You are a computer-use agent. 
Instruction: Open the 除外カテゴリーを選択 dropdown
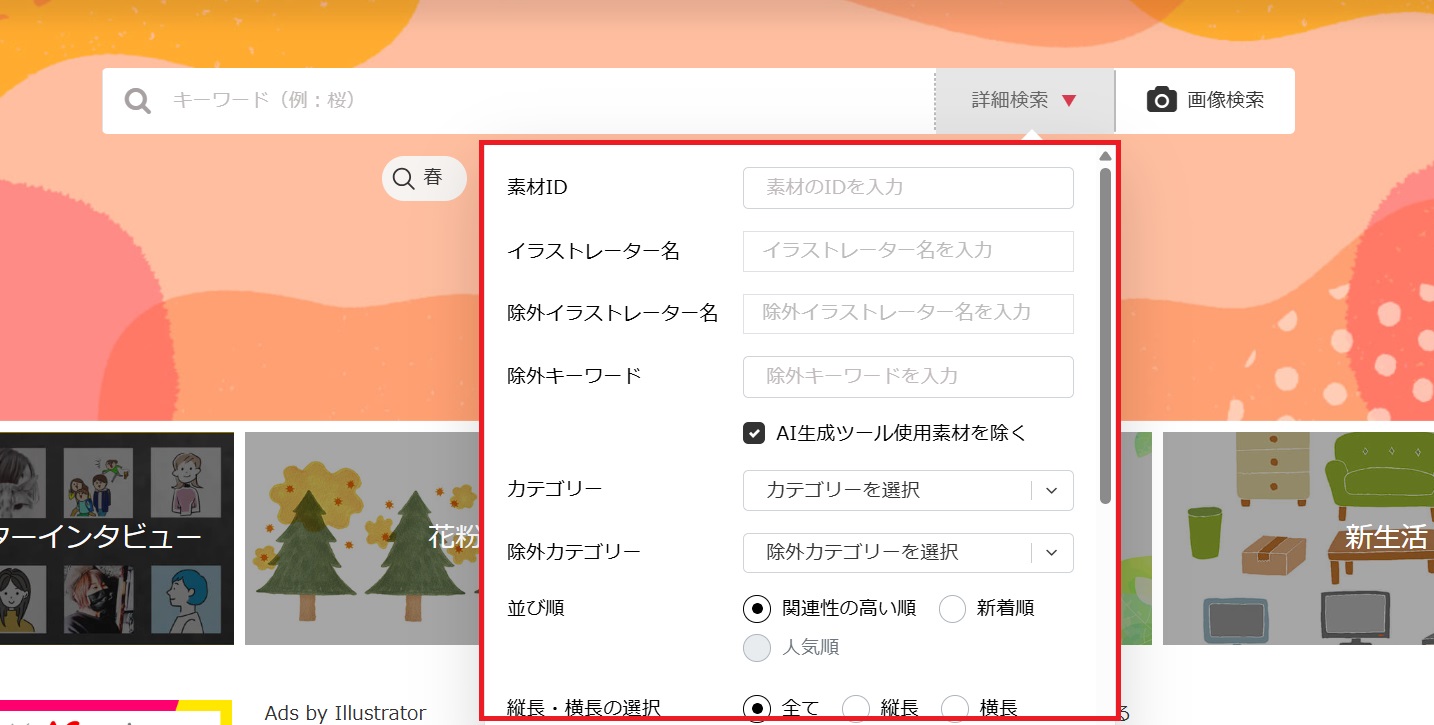[x=907, y=553]
